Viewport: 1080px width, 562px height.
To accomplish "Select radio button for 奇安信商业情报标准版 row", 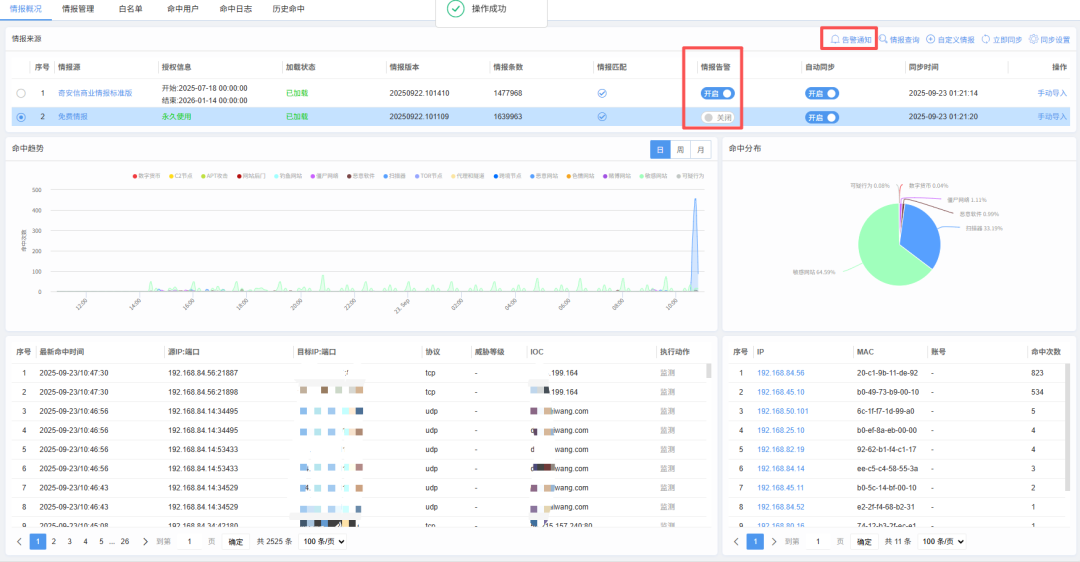I will (x=21, y=93).
